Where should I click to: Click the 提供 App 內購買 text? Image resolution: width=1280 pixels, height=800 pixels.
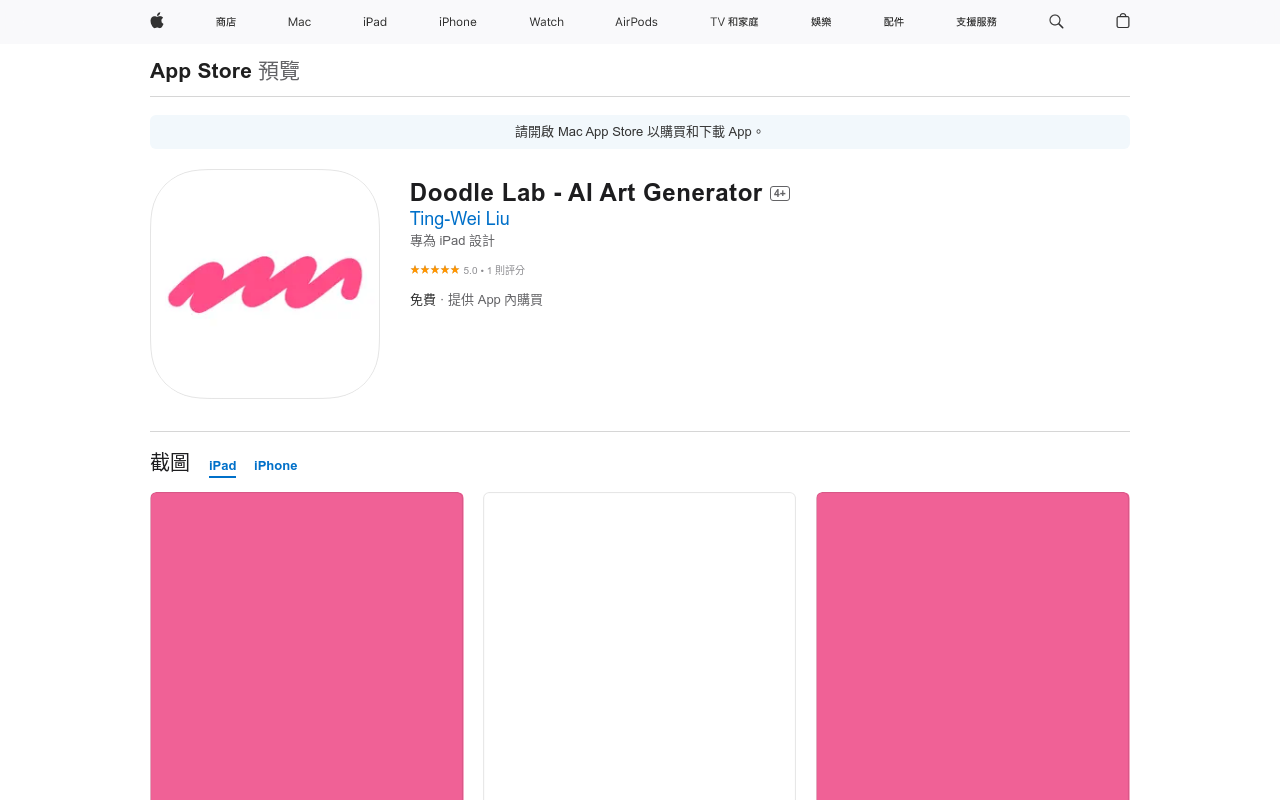pos(495,300)
